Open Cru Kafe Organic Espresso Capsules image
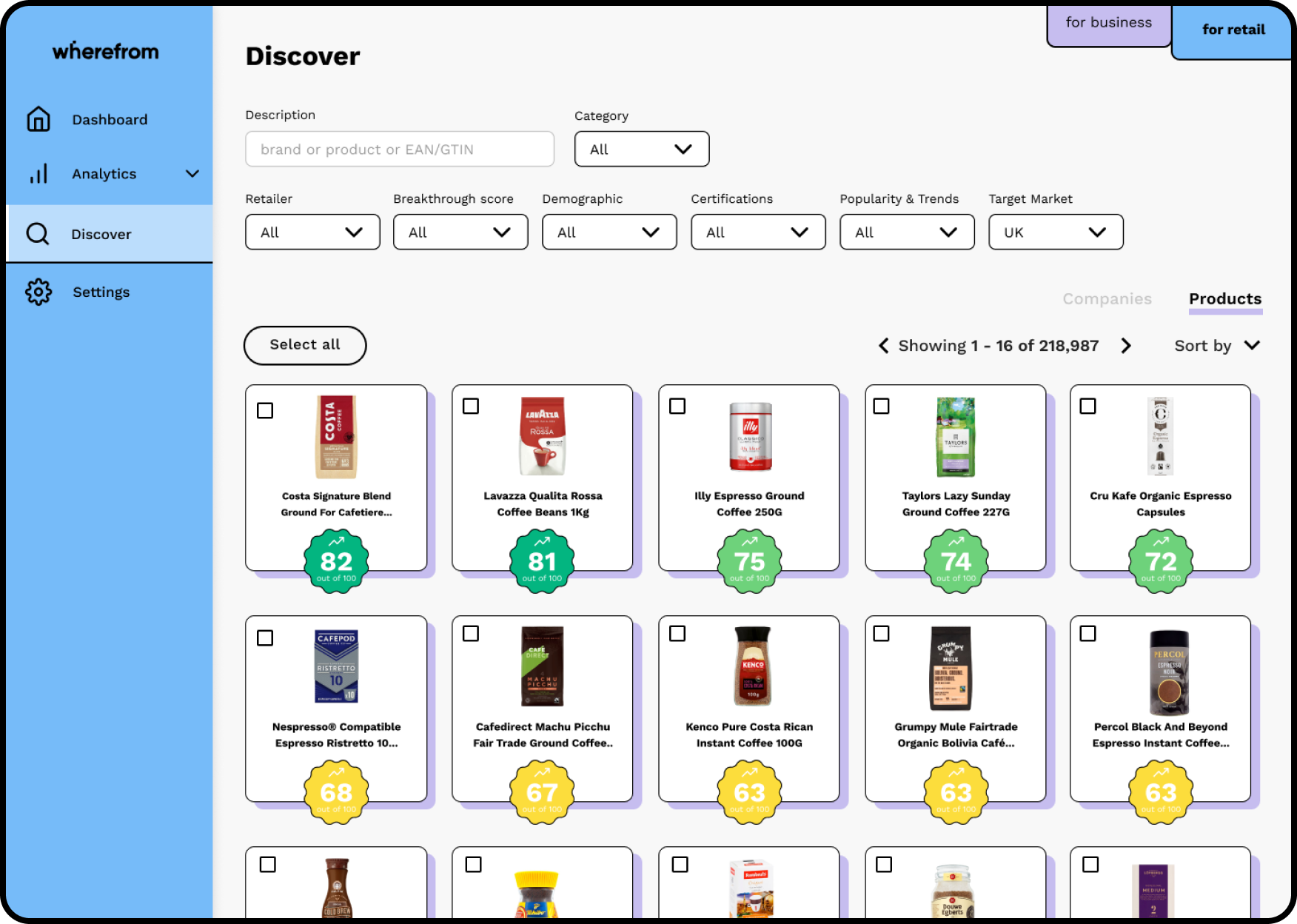Image resolution: width=1297 pixels, height=924 pixels. (x=1160, y=437)
